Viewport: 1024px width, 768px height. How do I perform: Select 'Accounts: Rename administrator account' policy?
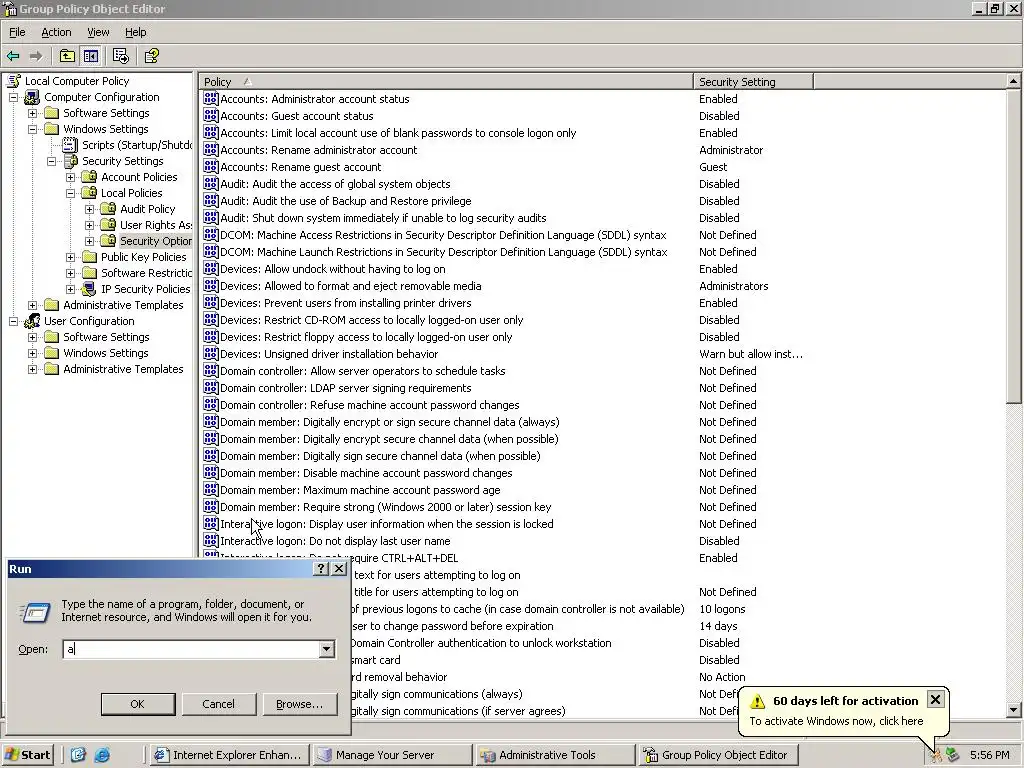[x=319, y=150]
